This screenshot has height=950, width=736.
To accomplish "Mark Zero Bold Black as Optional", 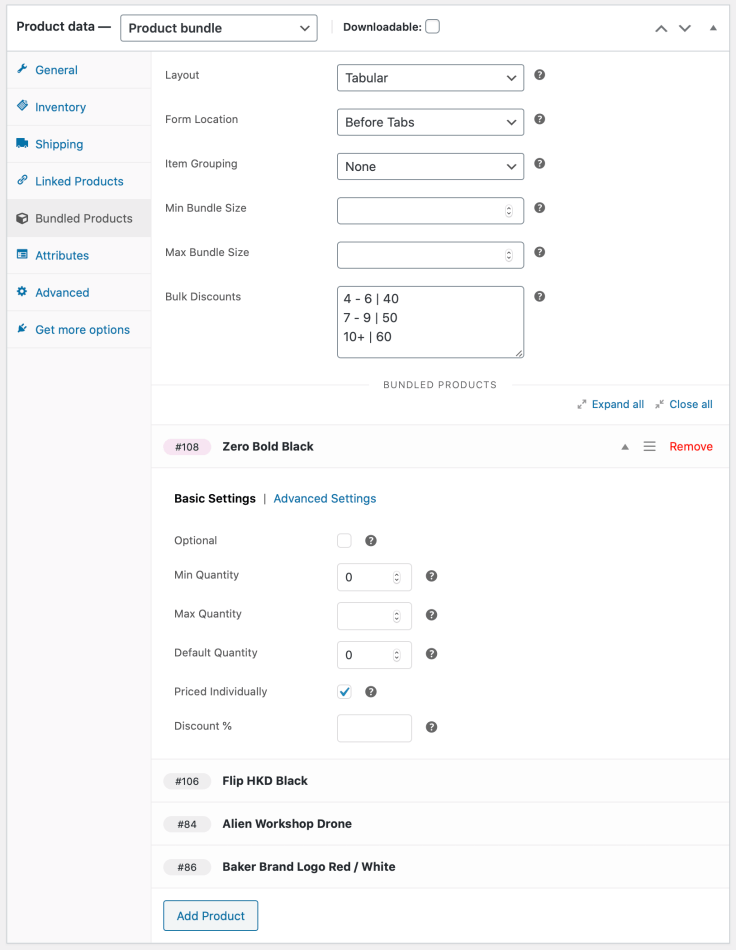I will coord(344,540).
